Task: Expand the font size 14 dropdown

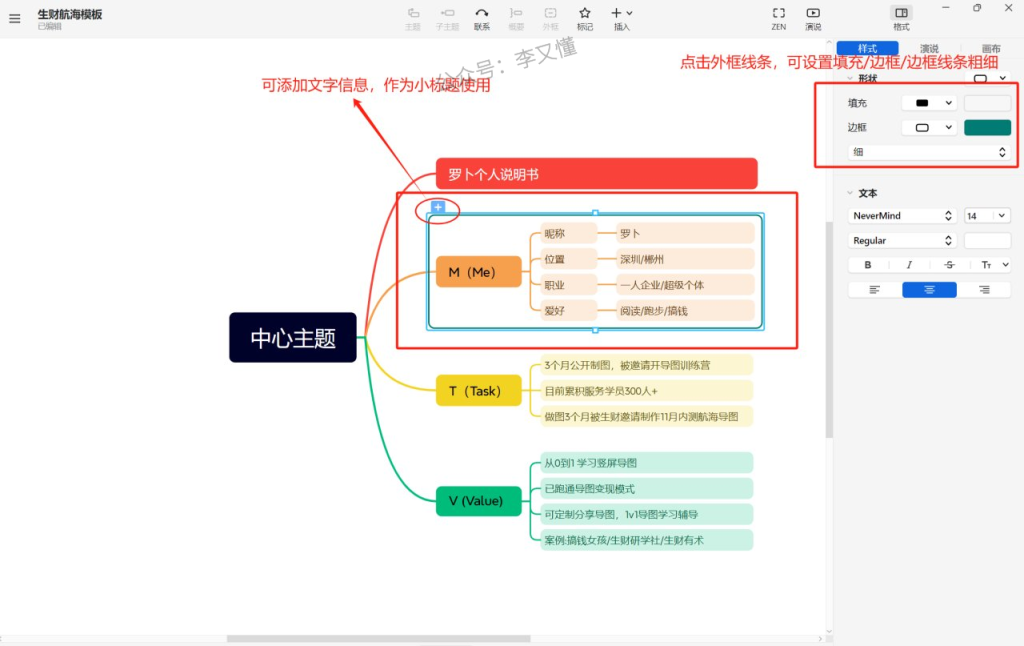Action: coord(986,216)
